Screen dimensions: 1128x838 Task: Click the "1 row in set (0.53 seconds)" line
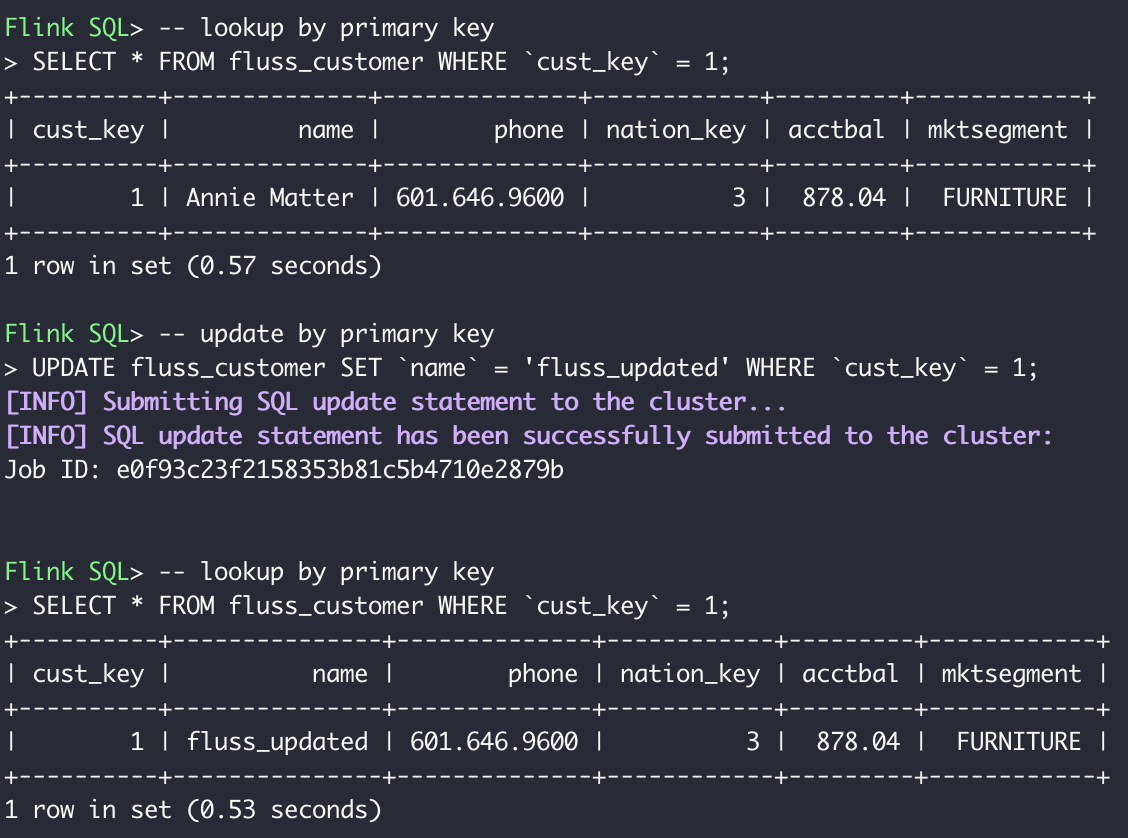tap(193, 809)
